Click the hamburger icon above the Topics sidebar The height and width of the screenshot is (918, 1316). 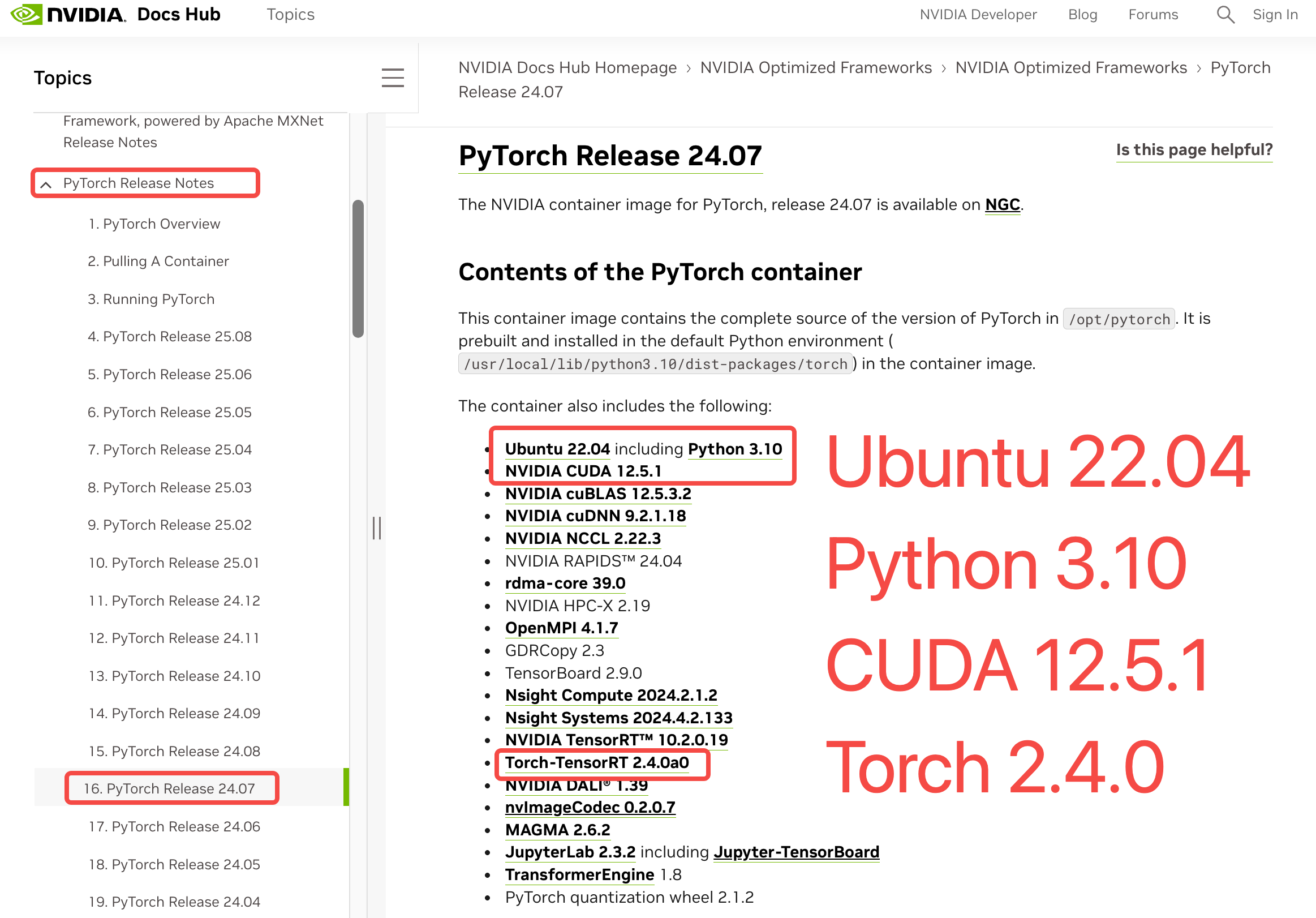[x=393, y=78]
